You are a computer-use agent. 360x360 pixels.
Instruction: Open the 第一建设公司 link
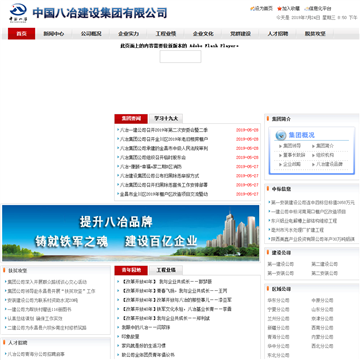tap(280, 264)
